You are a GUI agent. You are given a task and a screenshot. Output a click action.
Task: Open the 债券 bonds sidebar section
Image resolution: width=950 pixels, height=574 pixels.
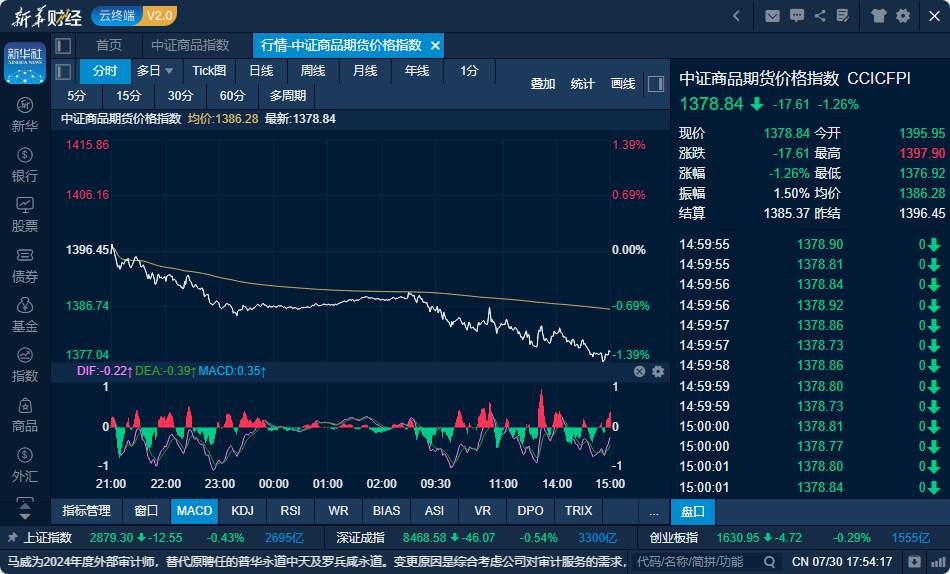click(25, 266)
